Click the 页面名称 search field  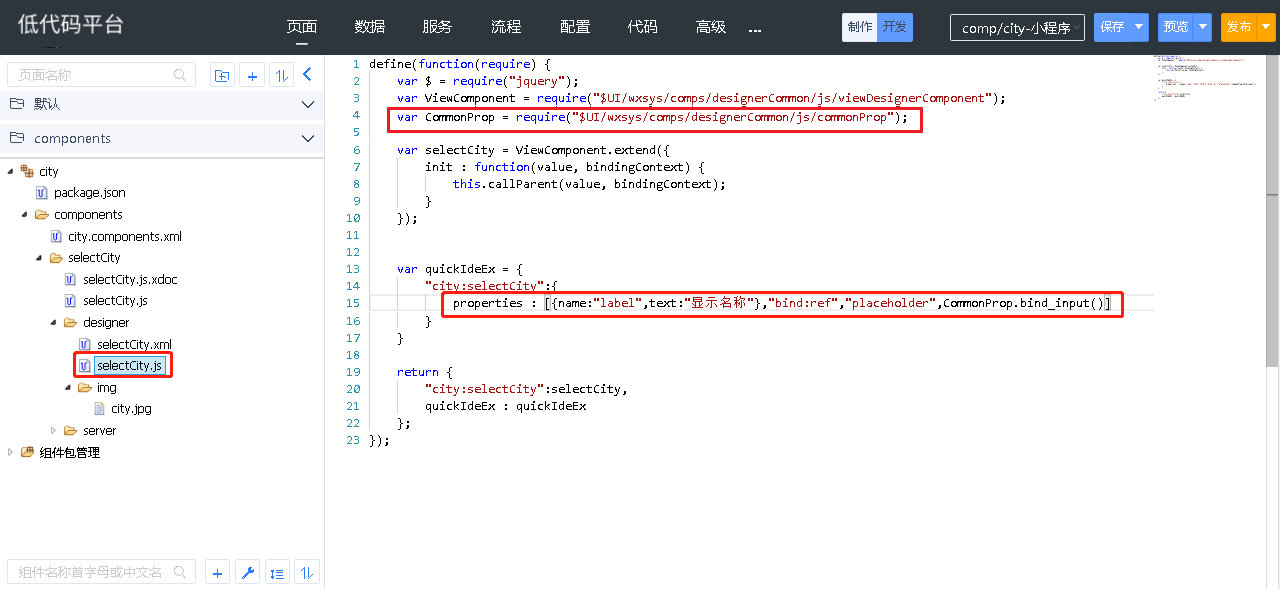pos(95,75)
